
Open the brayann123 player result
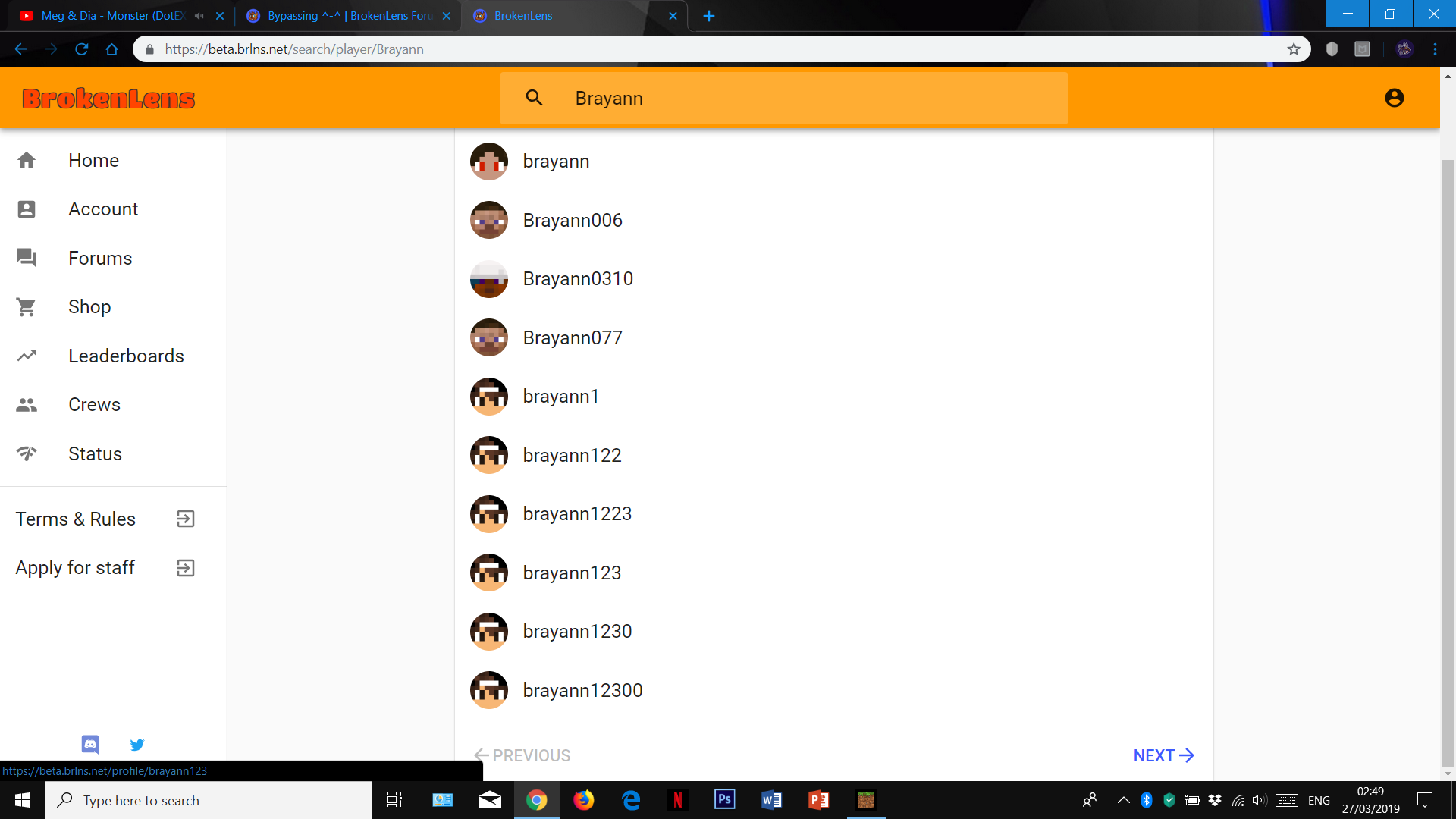(x=834, y=573)
